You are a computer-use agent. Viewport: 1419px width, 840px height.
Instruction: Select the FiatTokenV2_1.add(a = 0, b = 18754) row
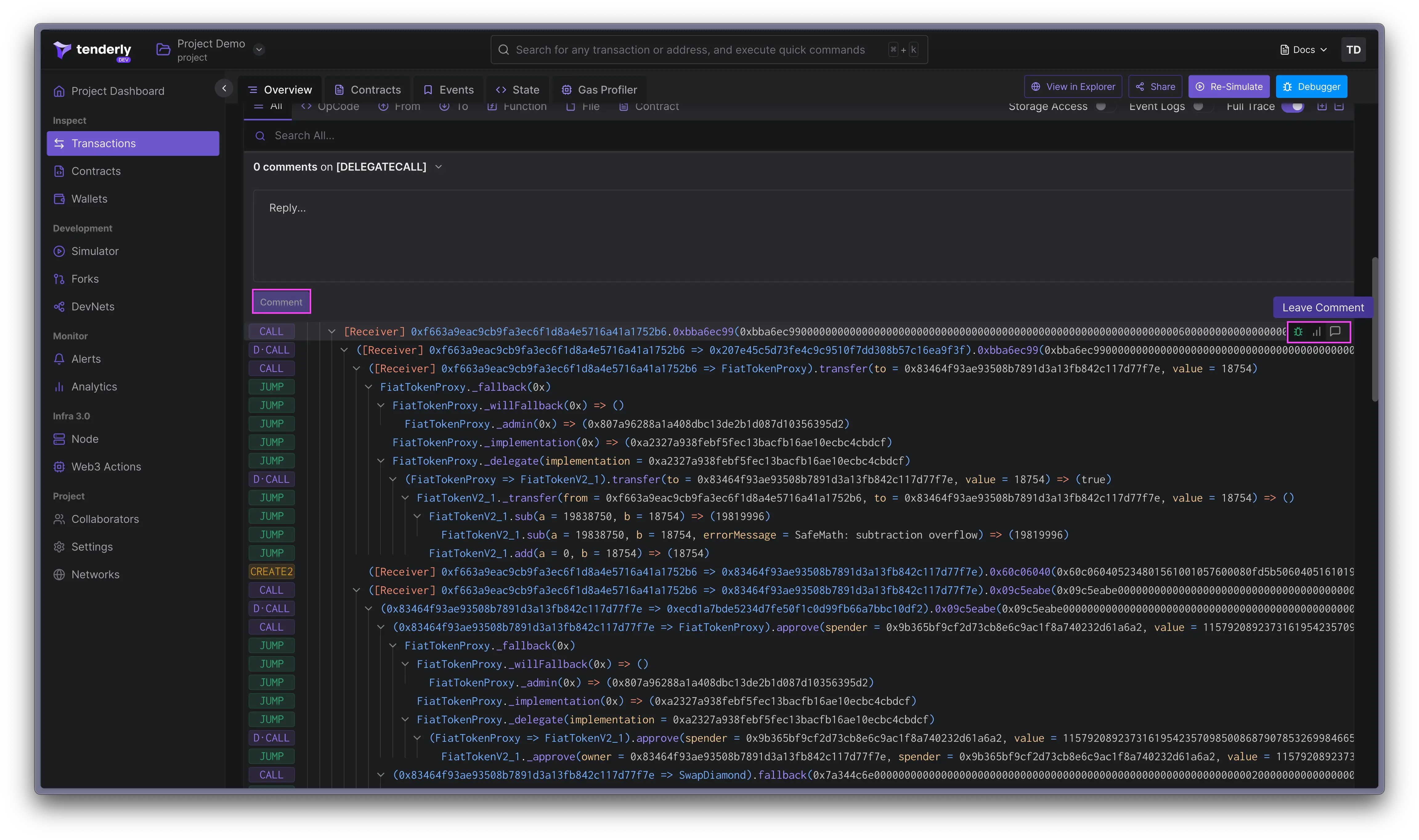click(x=568, y=554)
